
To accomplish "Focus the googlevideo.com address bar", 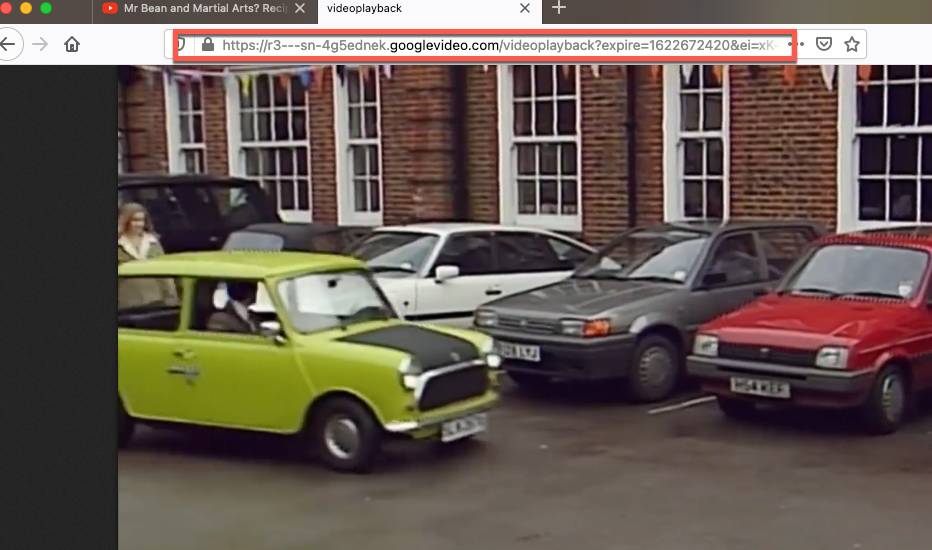I will click(500, 45).
